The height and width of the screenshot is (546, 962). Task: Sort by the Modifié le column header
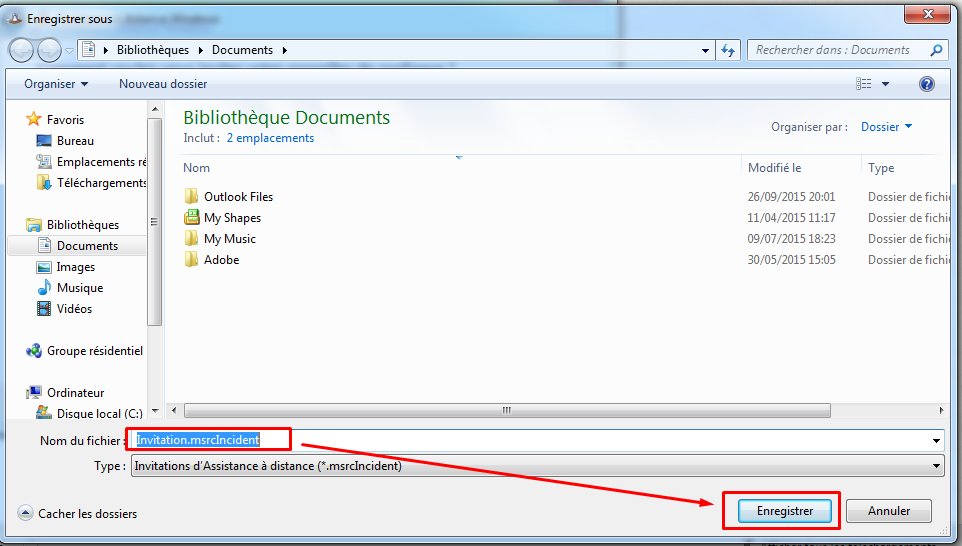(x=774, y=167)
